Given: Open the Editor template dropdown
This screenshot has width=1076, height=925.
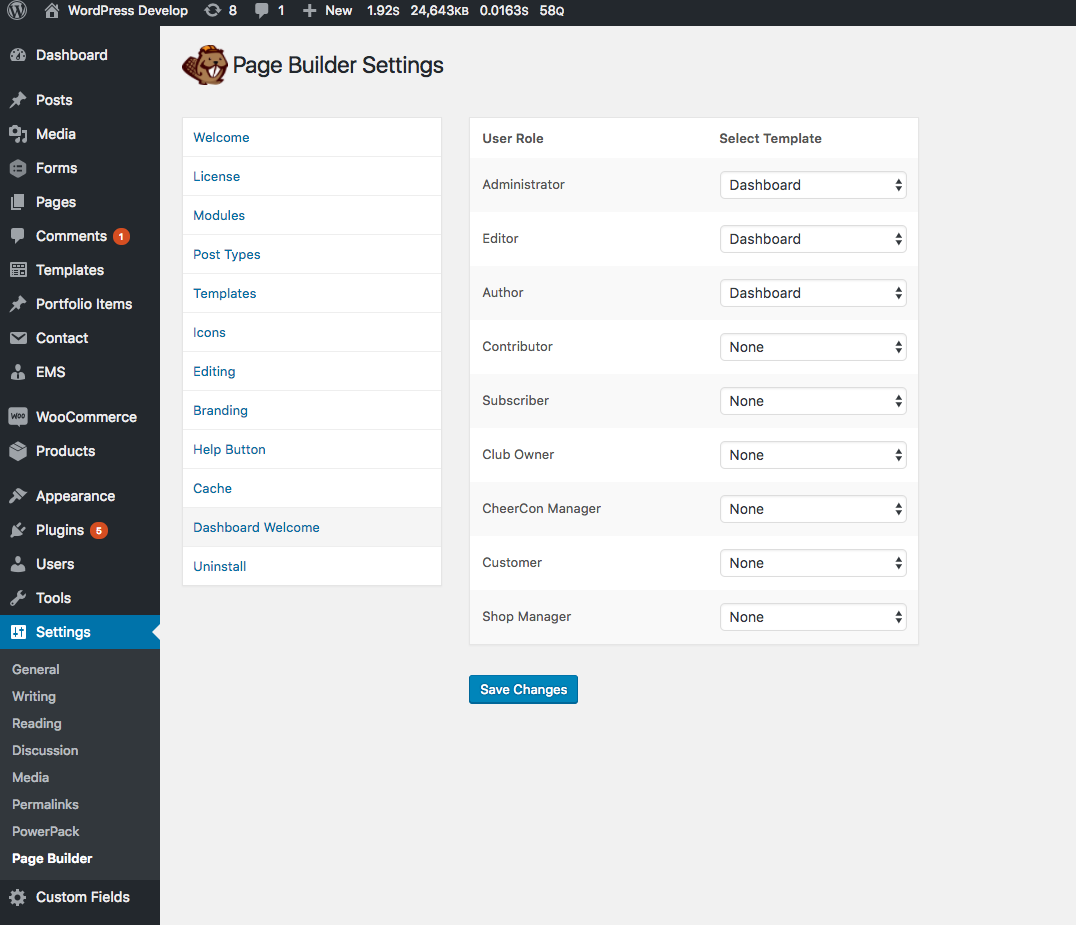Looking at the screenshot, I should 813,239.
